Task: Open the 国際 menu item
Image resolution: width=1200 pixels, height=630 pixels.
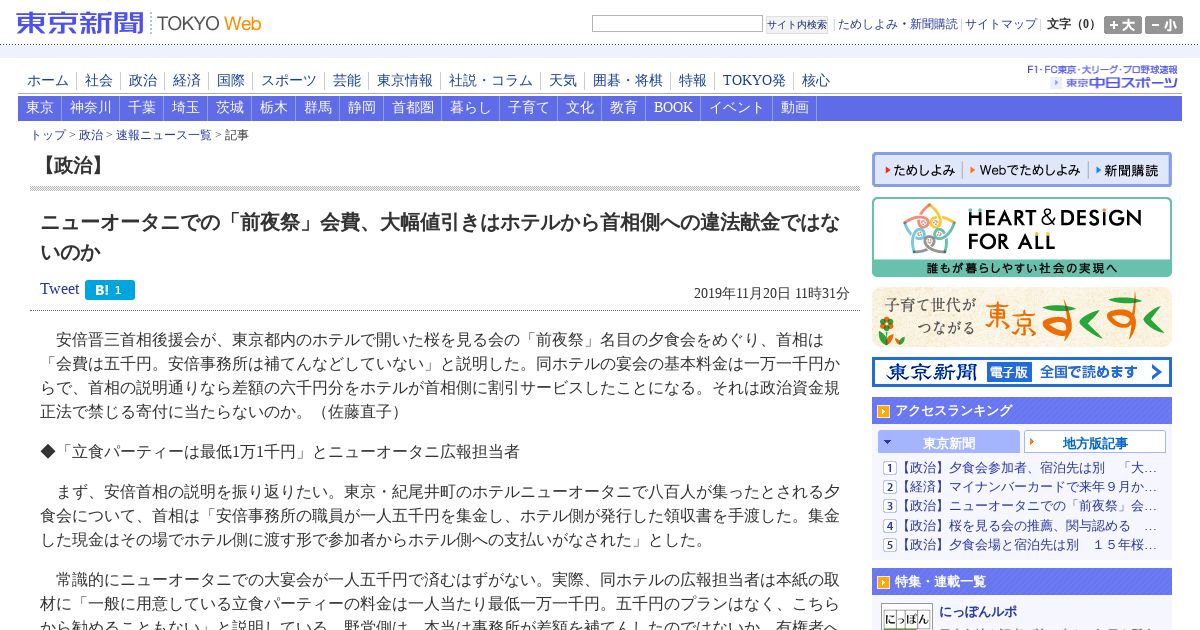Action: tap(231, 81)
